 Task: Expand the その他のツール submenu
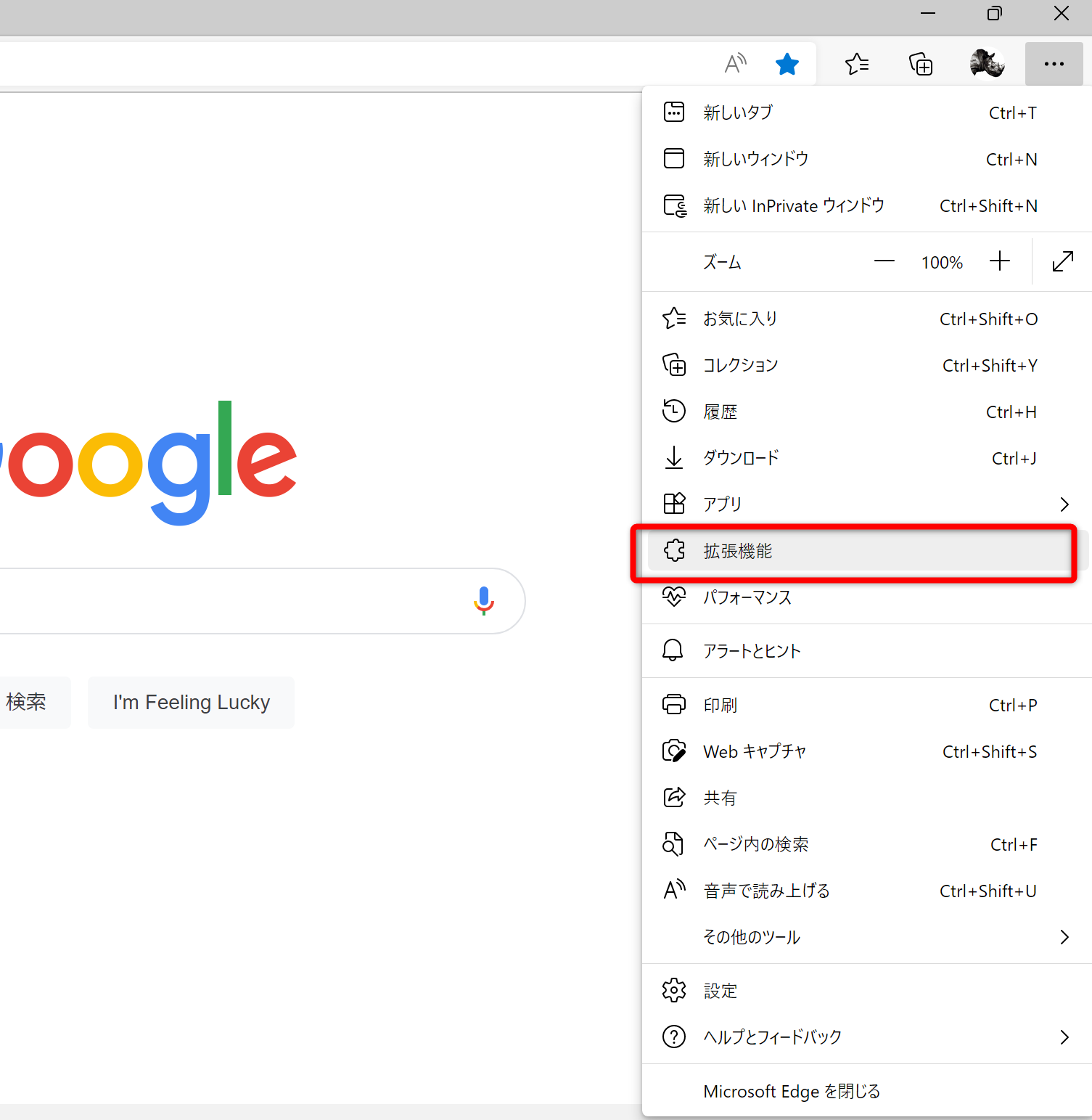coord(1064,937)
